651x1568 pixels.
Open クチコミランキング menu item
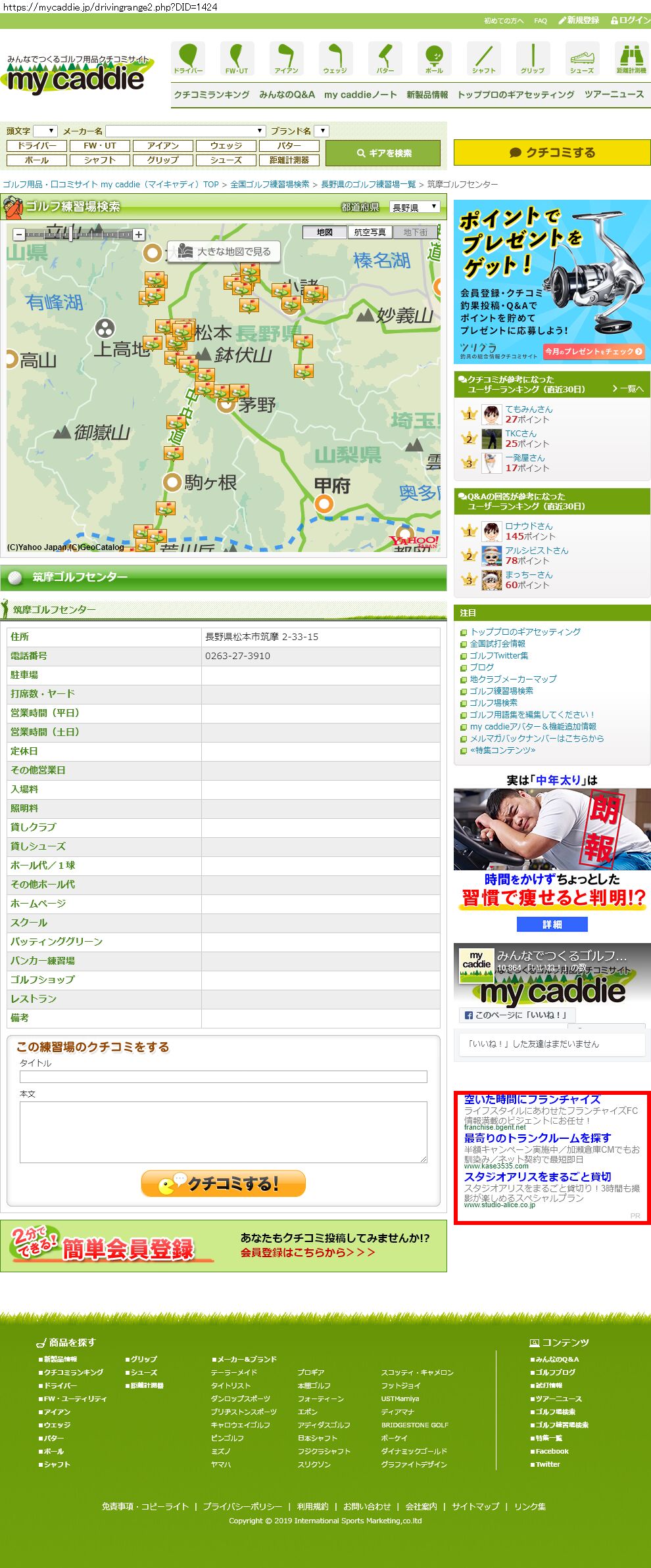(212, 95)
